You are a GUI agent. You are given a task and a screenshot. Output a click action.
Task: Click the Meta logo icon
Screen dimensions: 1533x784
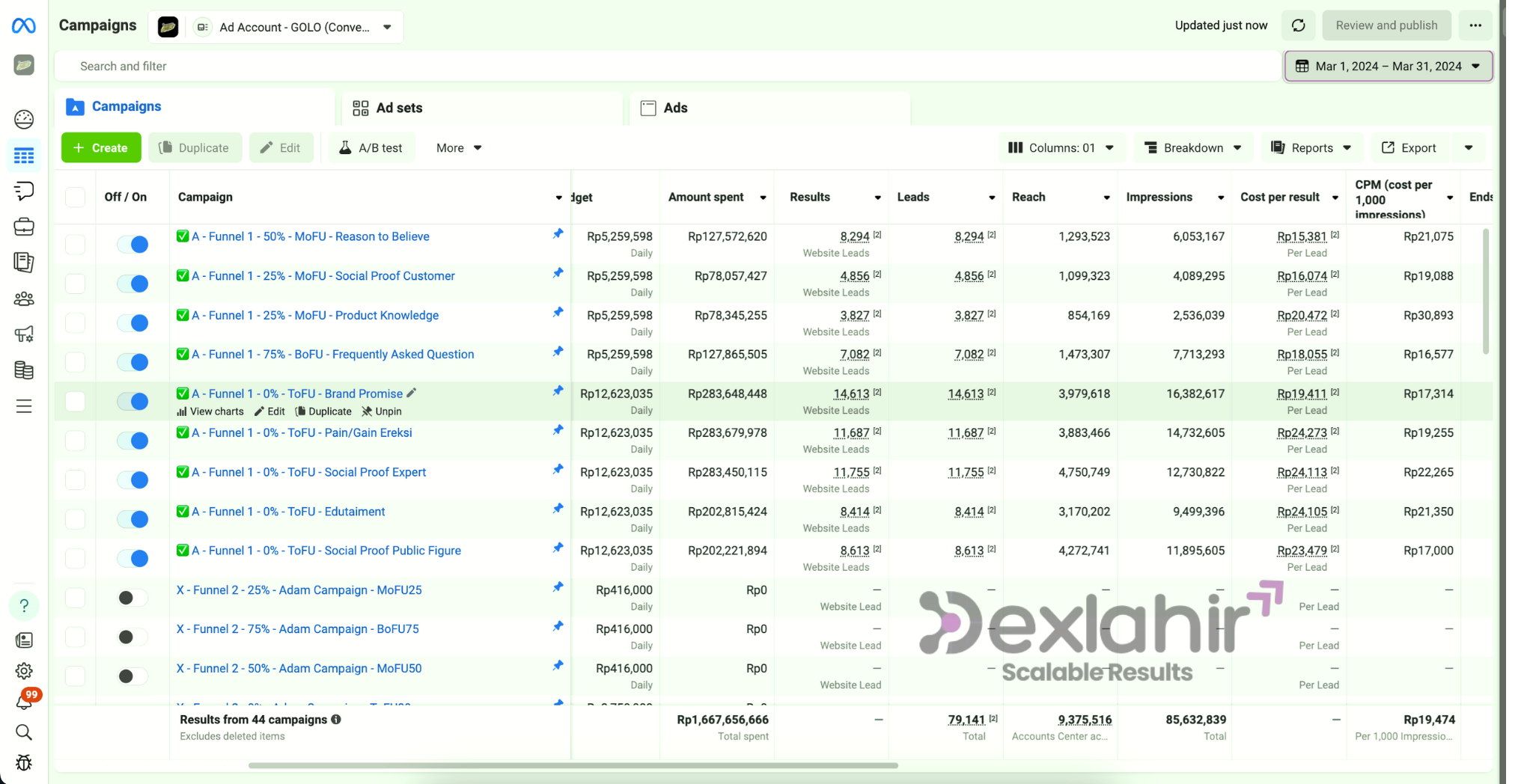click(24, 26)
